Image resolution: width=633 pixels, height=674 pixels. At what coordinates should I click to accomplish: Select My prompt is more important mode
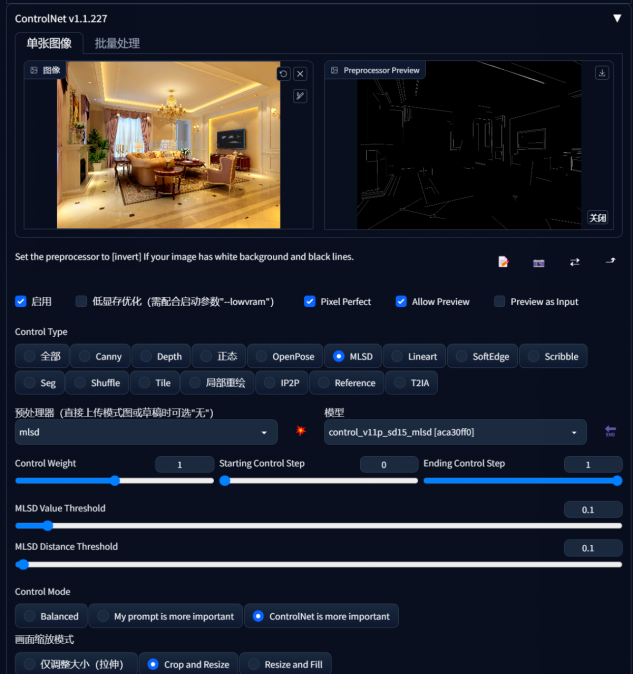click(165, 616)
